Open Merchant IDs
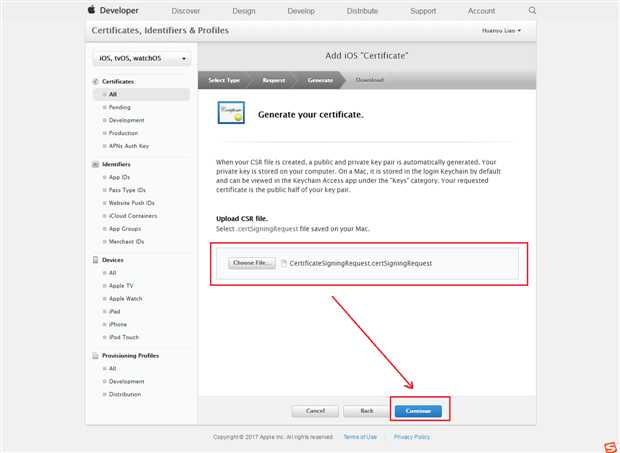 click(x=127, y=242)
